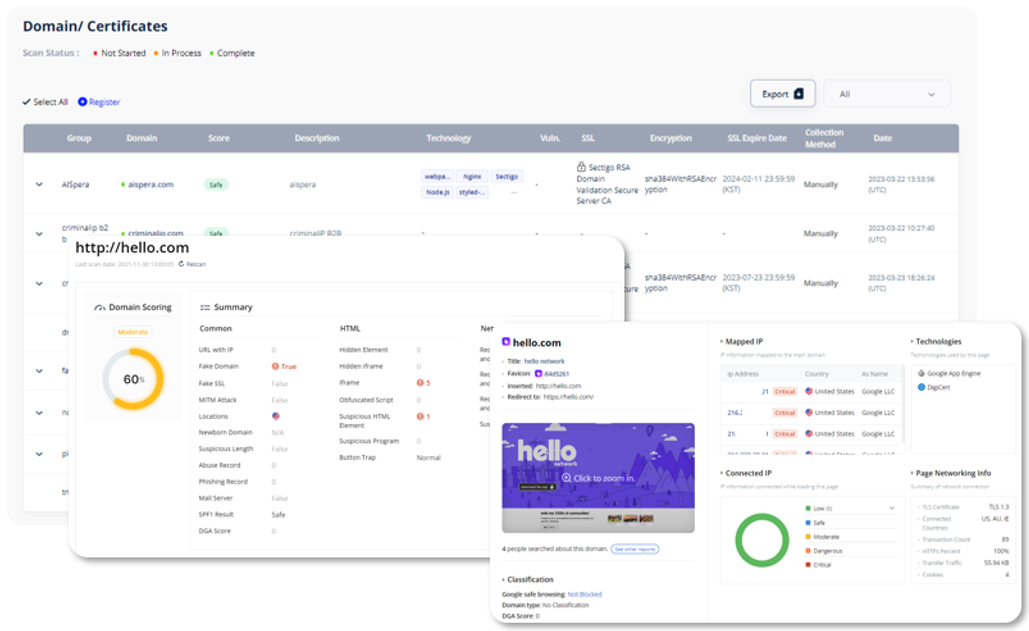Sort by the Domain column header
Screen dimensions: 1029x631
point(142,138)
